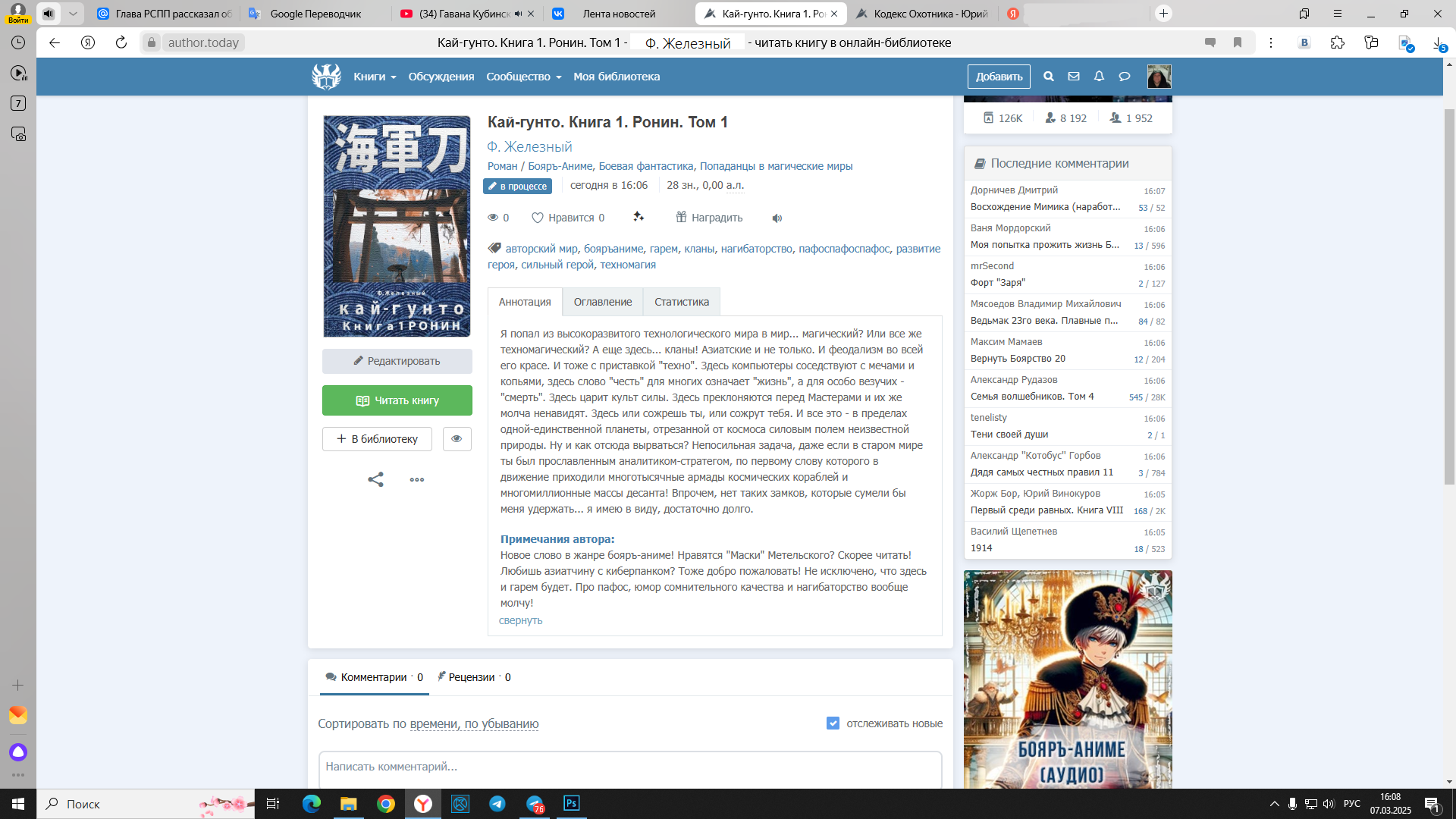Toggle the отслеживать новые checkbox

[833, 723]
